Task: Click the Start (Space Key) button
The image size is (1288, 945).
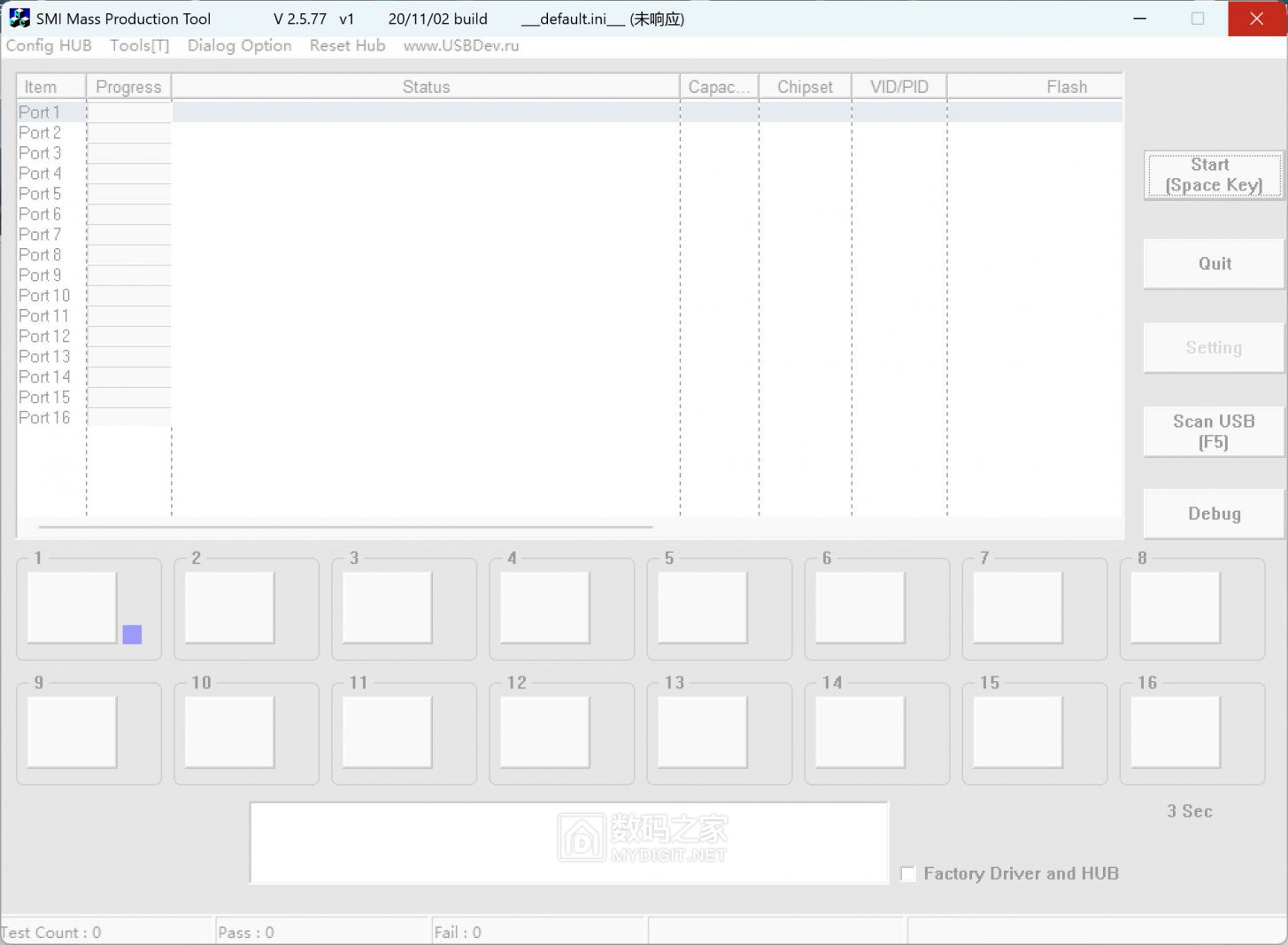Action: point(1214,175)
